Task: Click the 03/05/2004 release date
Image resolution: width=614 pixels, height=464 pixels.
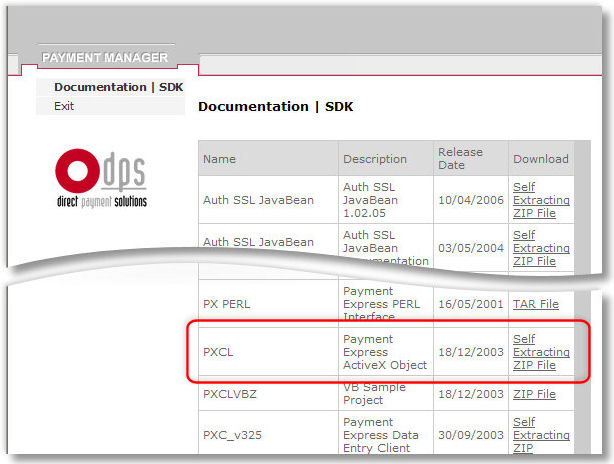Action: [x=471, y=248]
